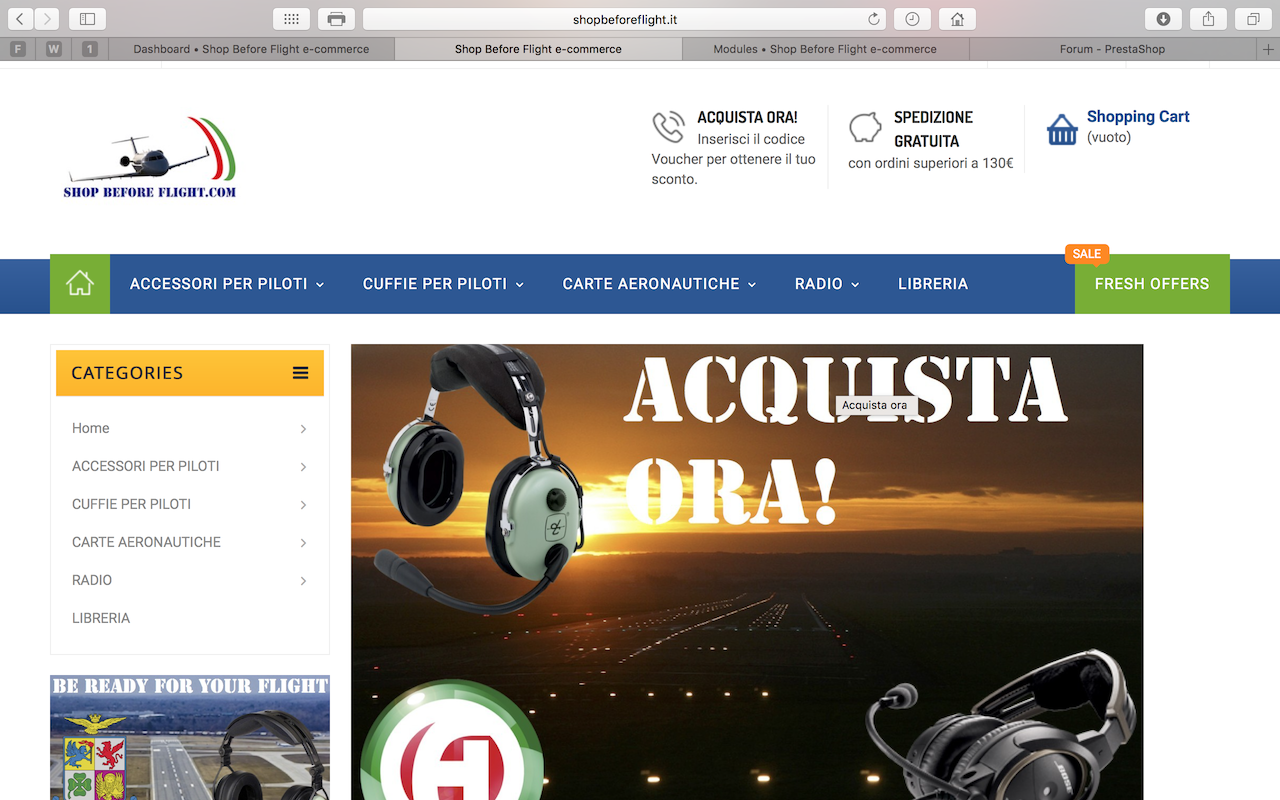Open the Libreria nav menu item
1280x800 pixels.
(x=933, y=284)
